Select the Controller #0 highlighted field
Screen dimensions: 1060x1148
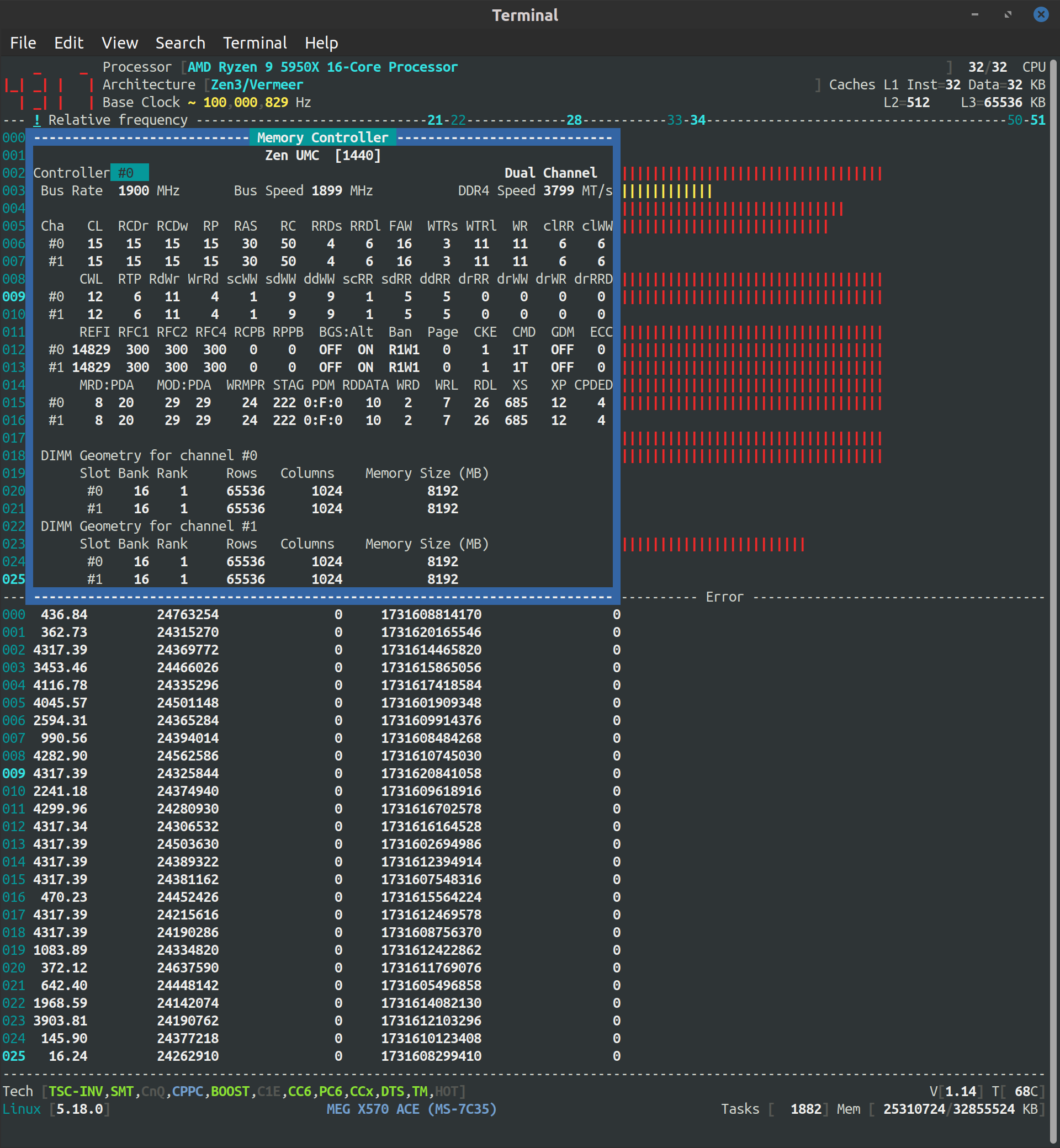tap(130, 173)
